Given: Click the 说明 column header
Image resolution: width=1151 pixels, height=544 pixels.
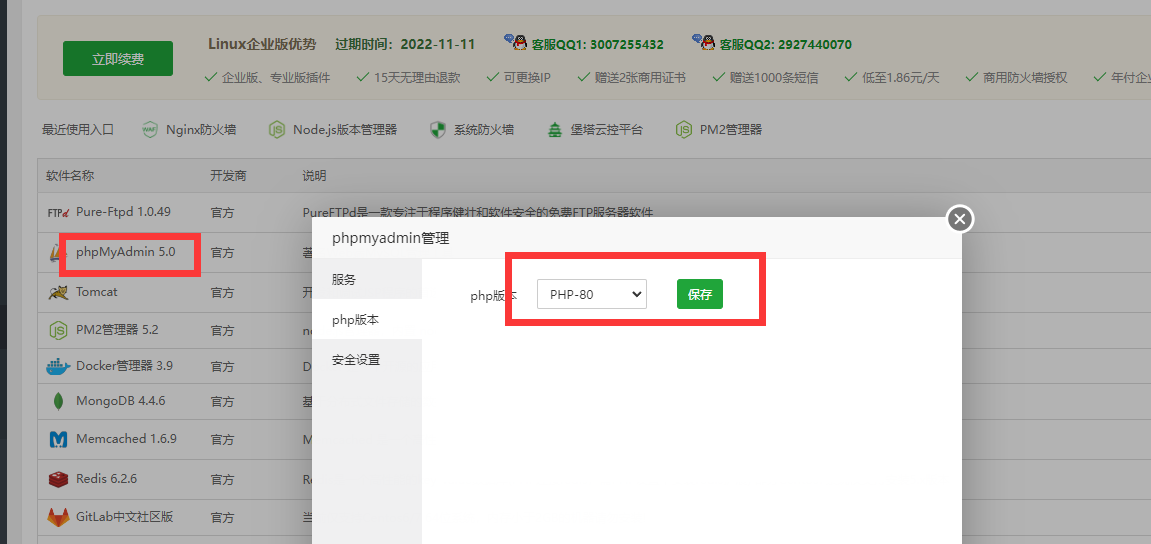Looking at the screenshot, I should [315, 176].
